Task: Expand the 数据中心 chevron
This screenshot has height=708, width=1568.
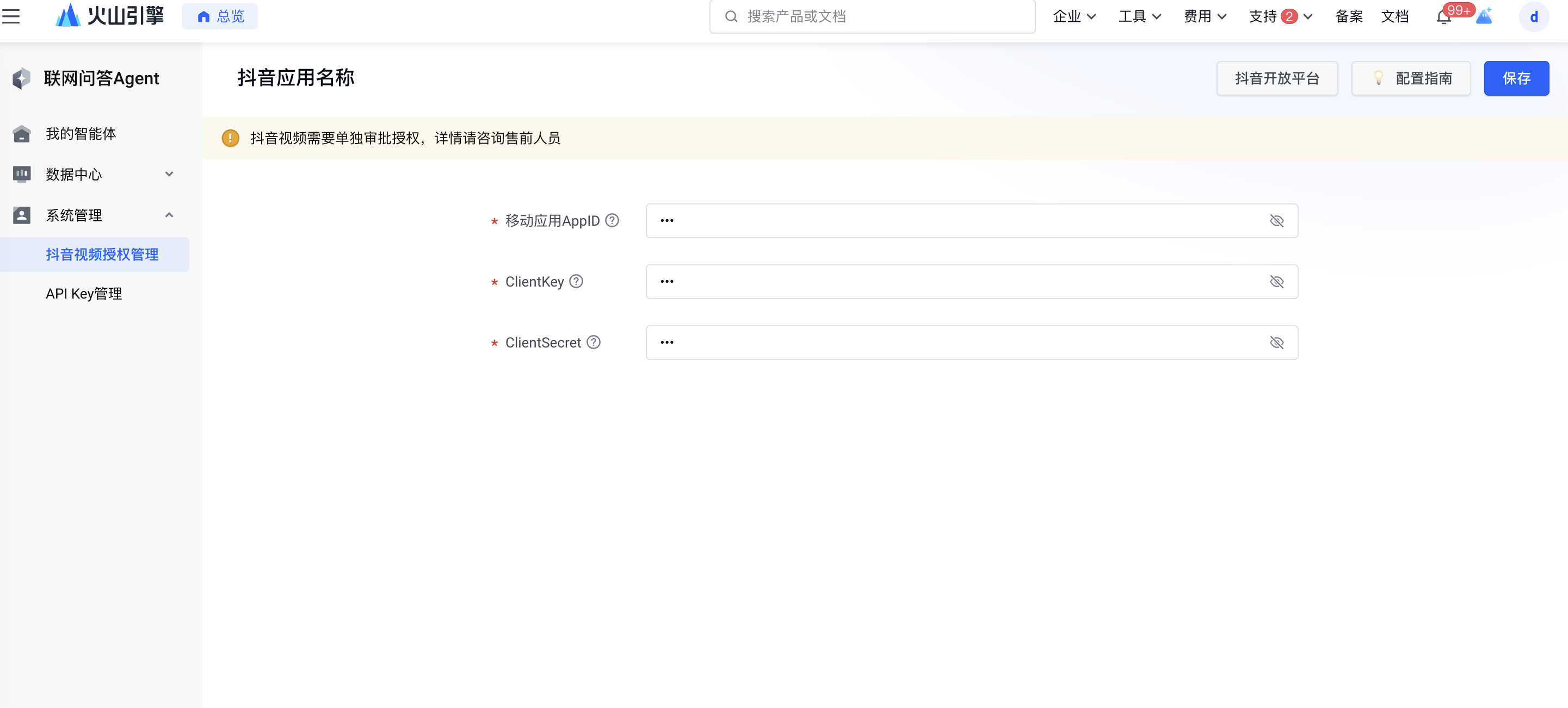Action: [169, 175]
